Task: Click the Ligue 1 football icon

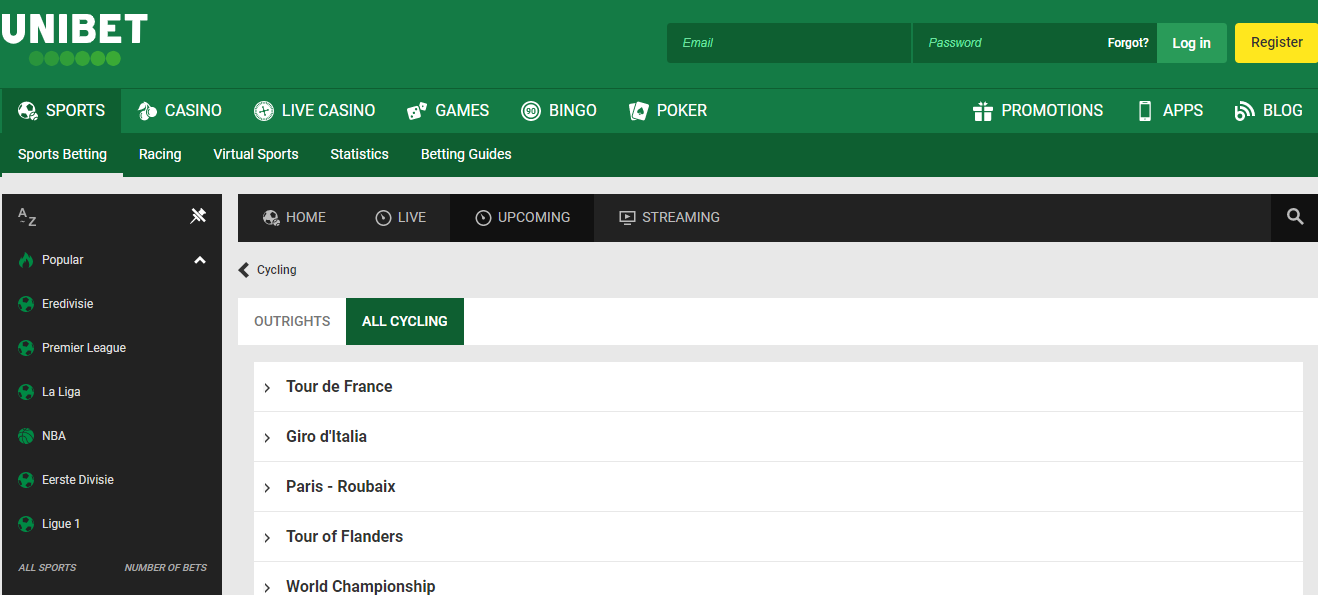Action: [x=26, y=524]
